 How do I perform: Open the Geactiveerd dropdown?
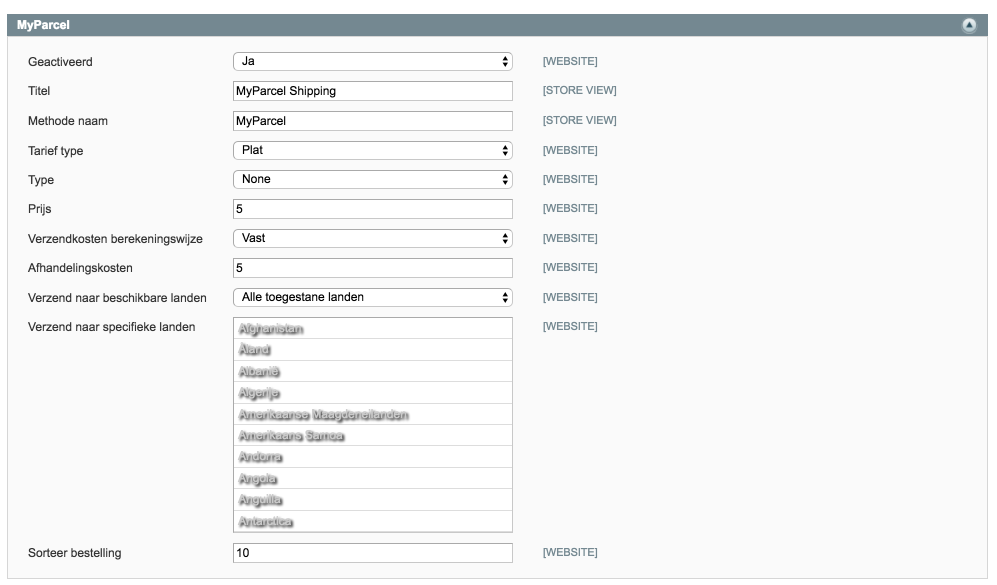point(373,61)
